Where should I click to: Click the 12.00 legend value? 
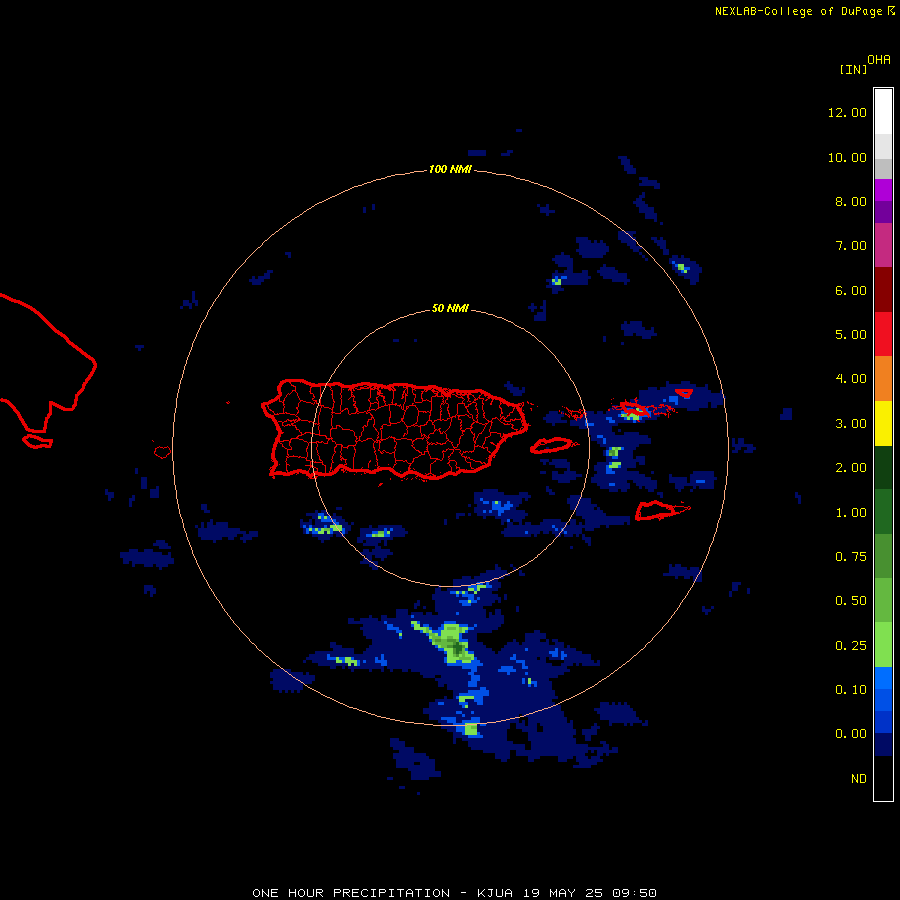847,112
